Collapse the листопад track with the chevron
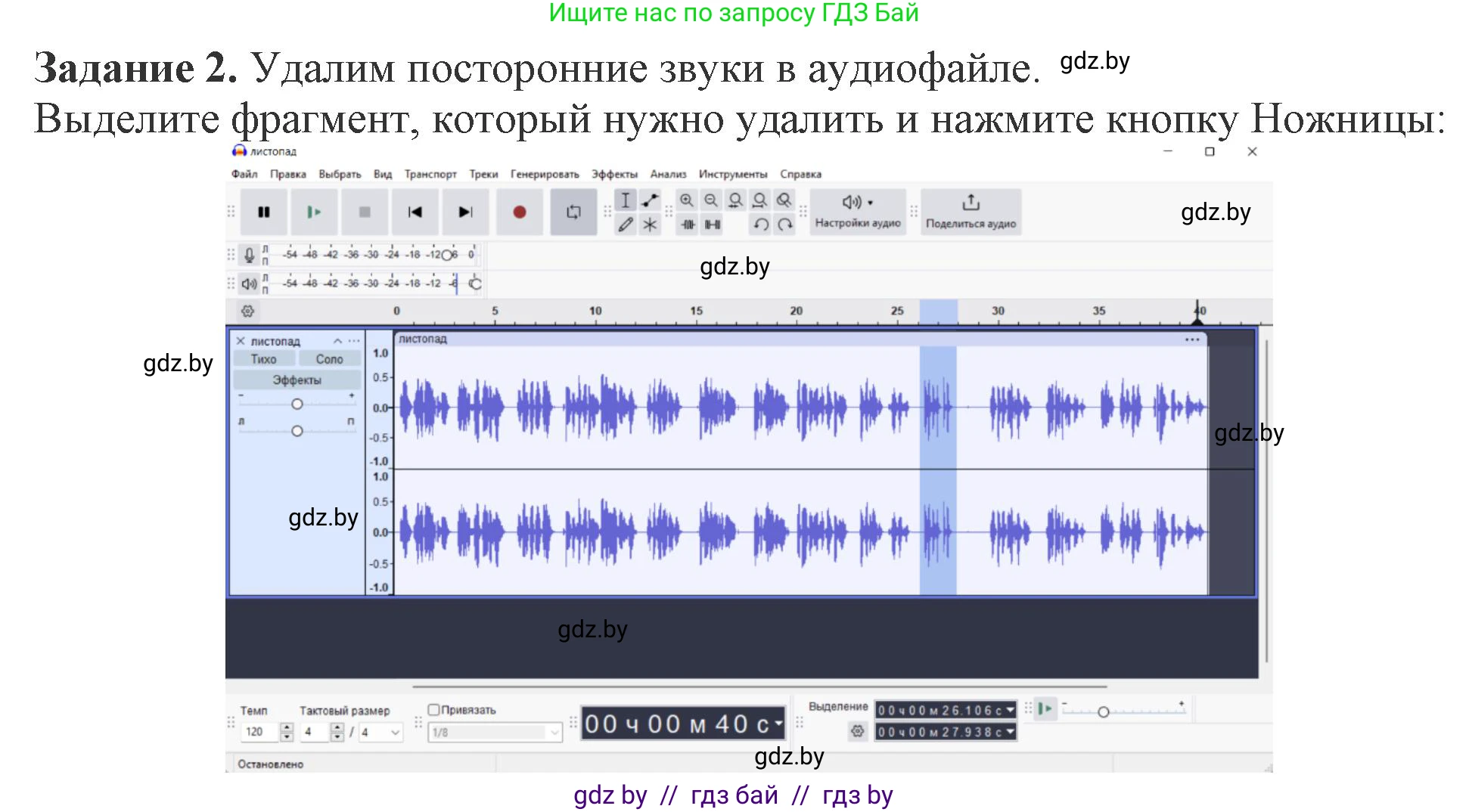This screenshot has height=812, width=1469. point(337,341)
